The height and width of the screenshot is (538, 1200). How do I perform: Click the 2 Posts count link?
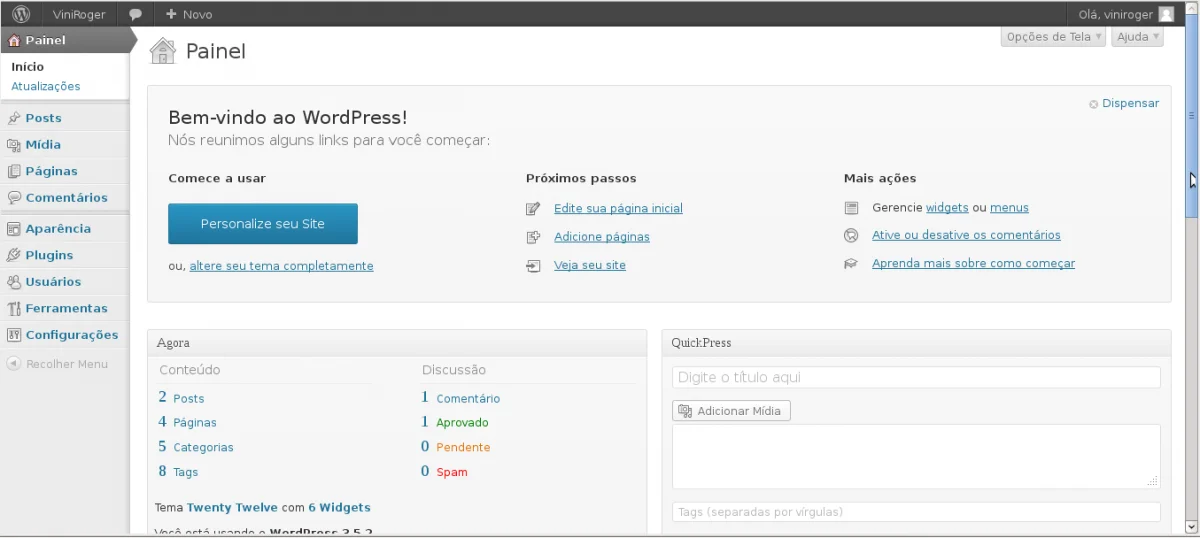(x=181, y=398)
